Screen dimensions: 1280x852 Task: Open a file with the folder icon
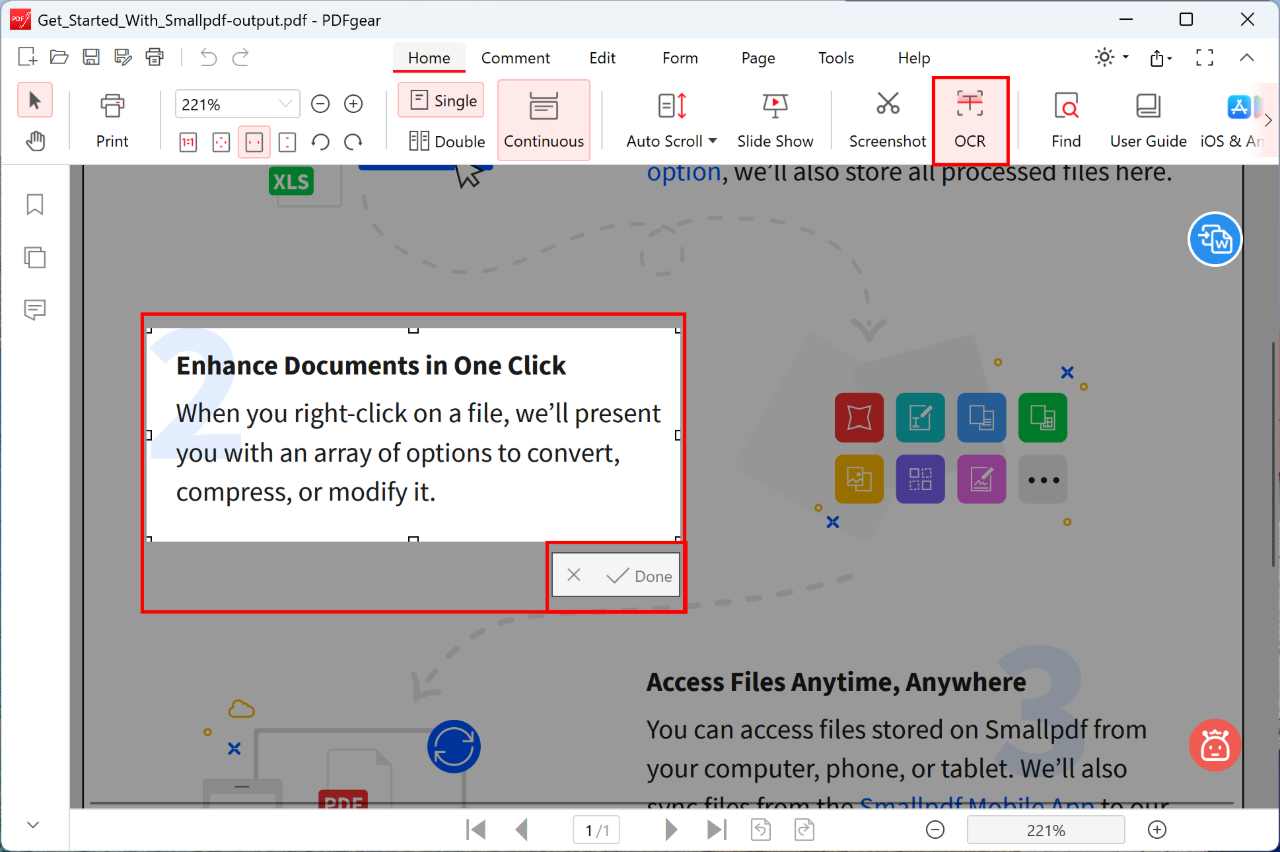59,57
